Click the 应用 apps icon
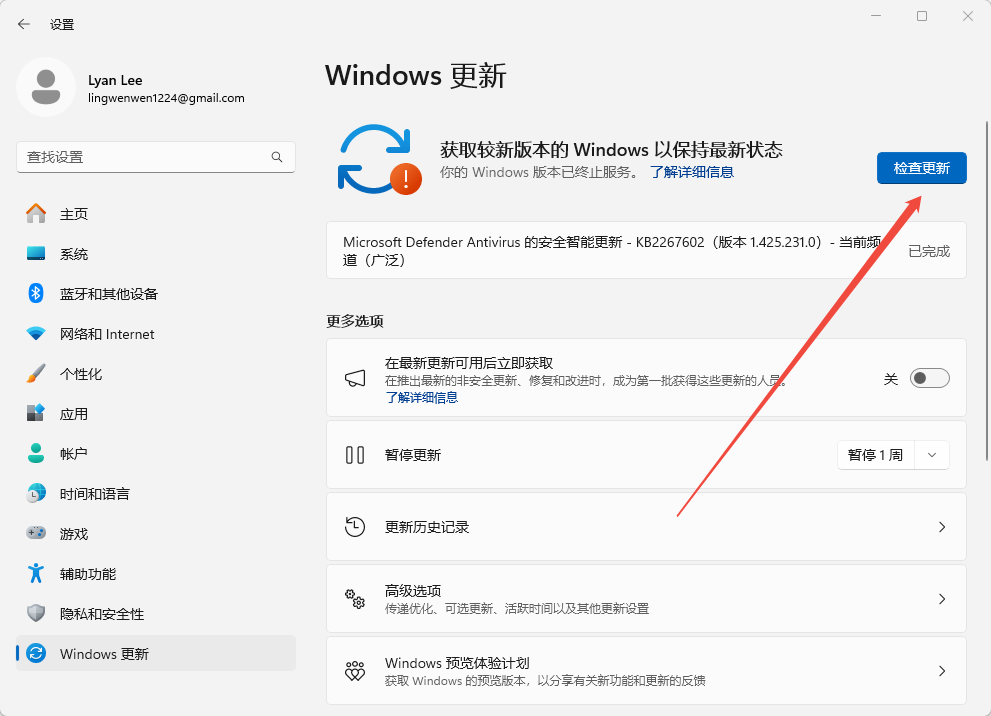The height and width of the screenshot is (716, 991). click(x=36, y=413)
